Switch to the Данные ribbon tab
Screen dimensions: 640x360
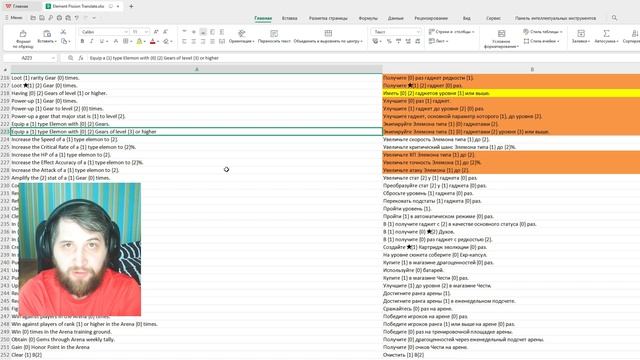click(396, 18)
